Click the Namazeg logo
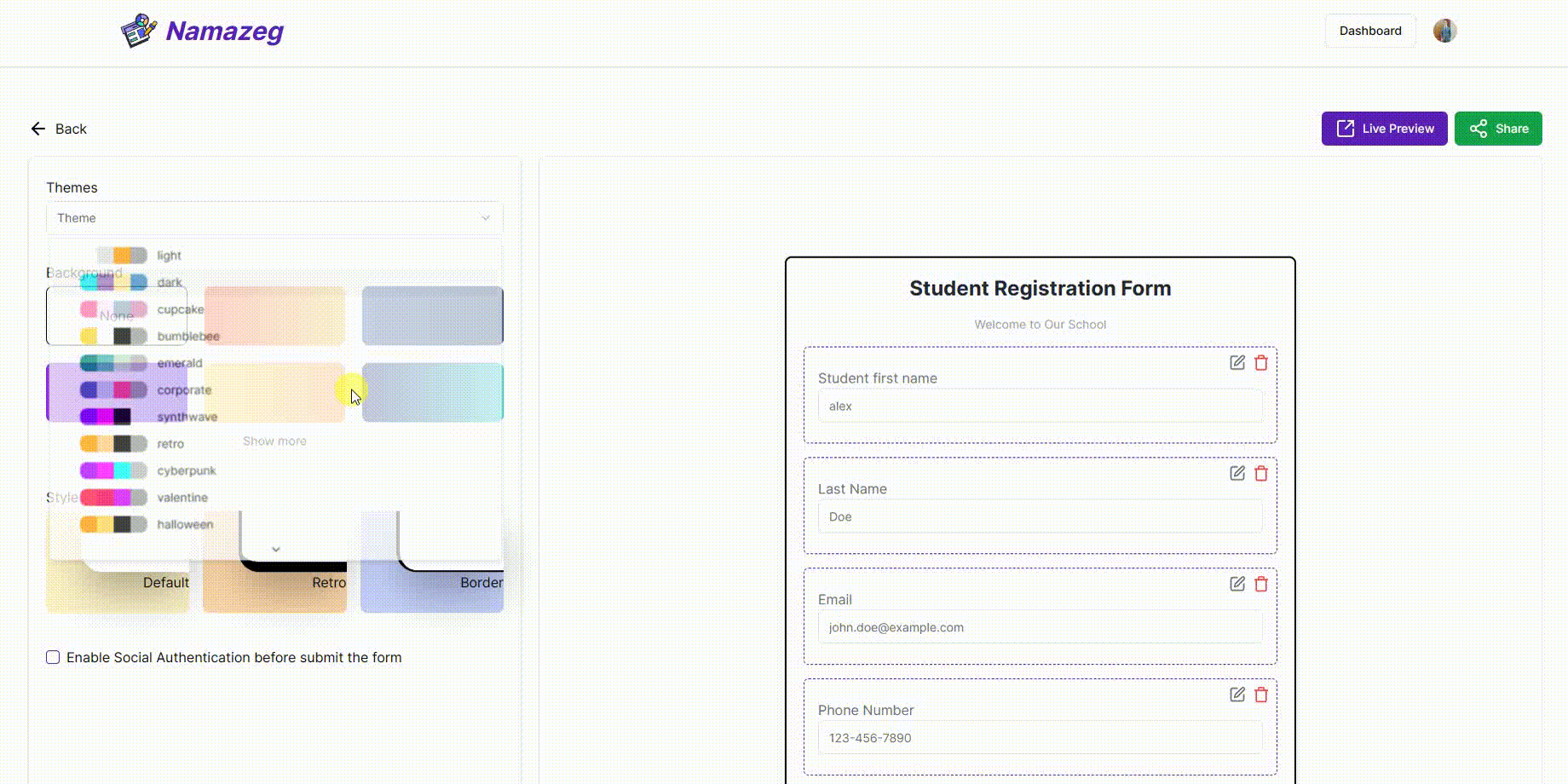Image resolution: width=1568 pixels, height=784 pixels. [x=202, y=31]
